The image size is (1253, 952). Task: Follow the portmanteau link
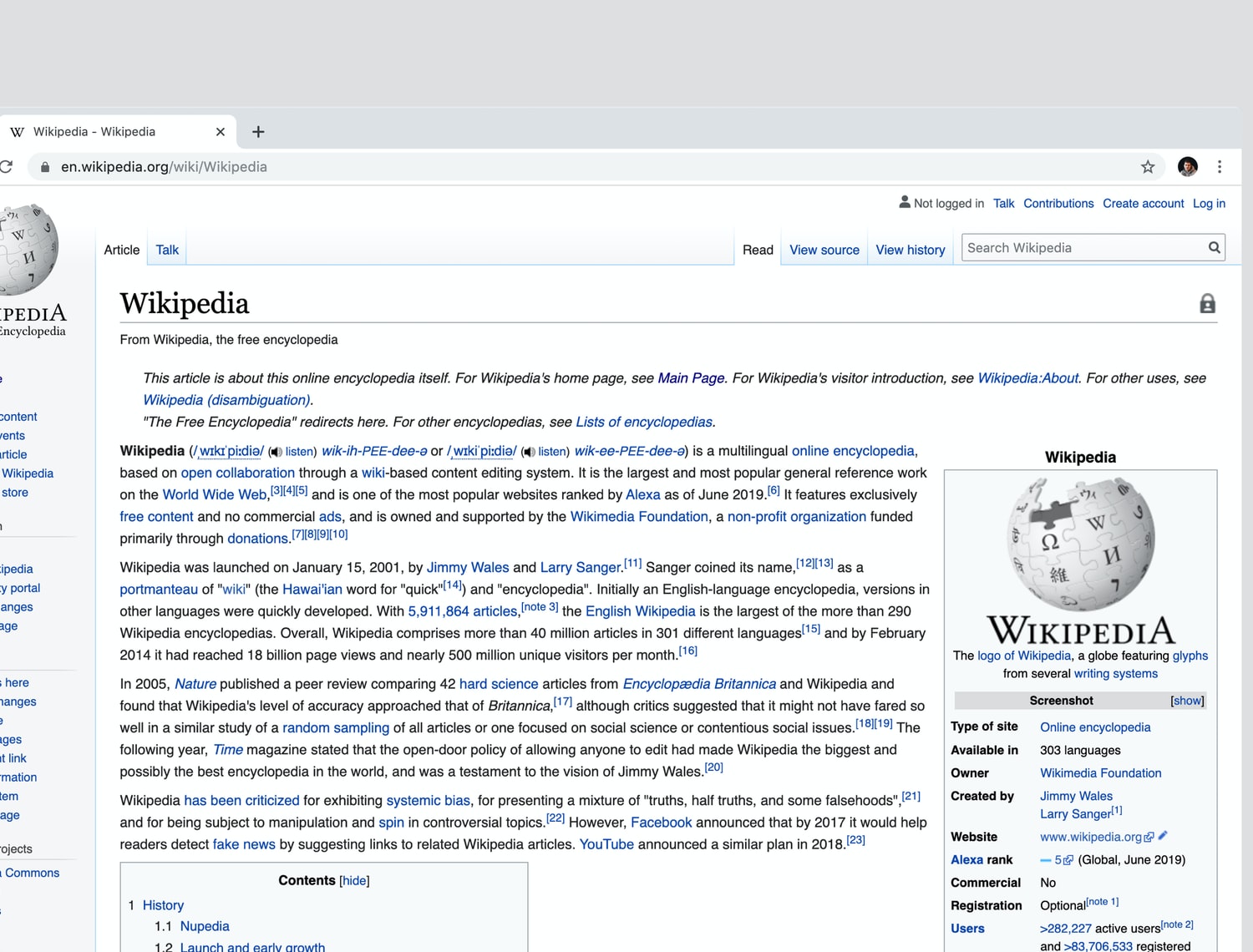pyautogui.click(x=159, y=590)
